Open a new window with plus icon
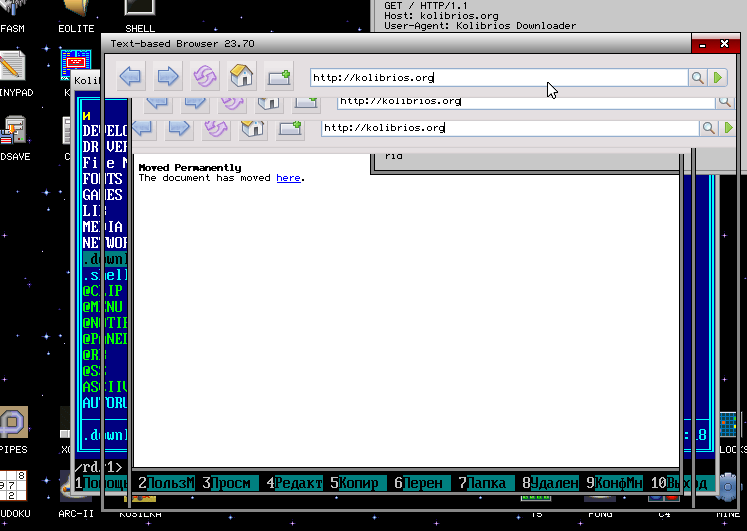 click(278, 77)
